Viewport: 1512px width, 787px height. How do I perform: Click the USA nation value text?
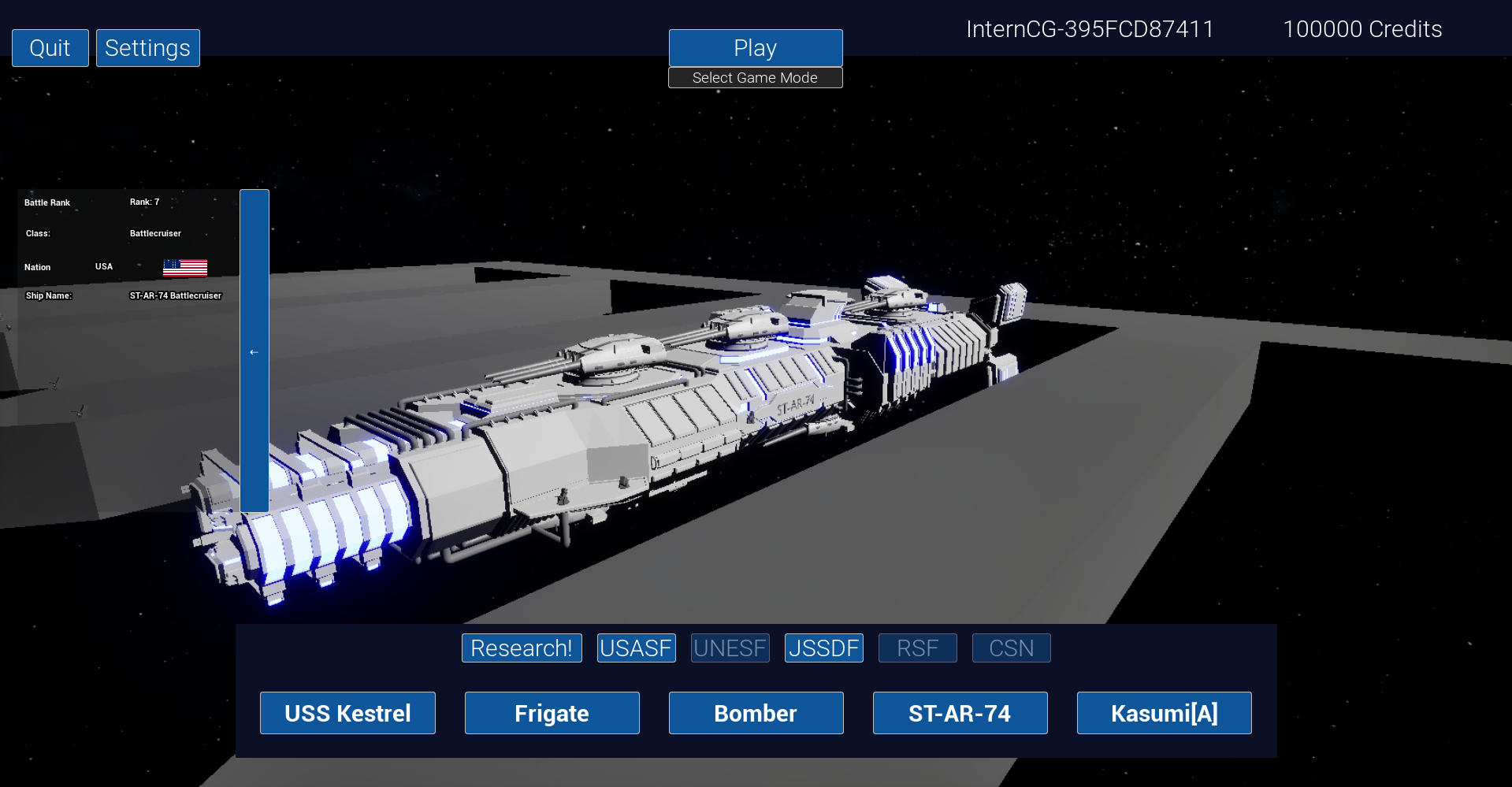[104, 267]
